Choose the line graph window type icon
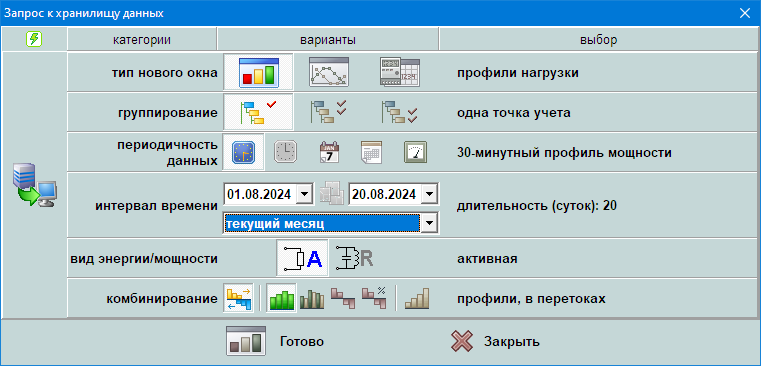The image size is (761, 366). click(x=329, y=72)
